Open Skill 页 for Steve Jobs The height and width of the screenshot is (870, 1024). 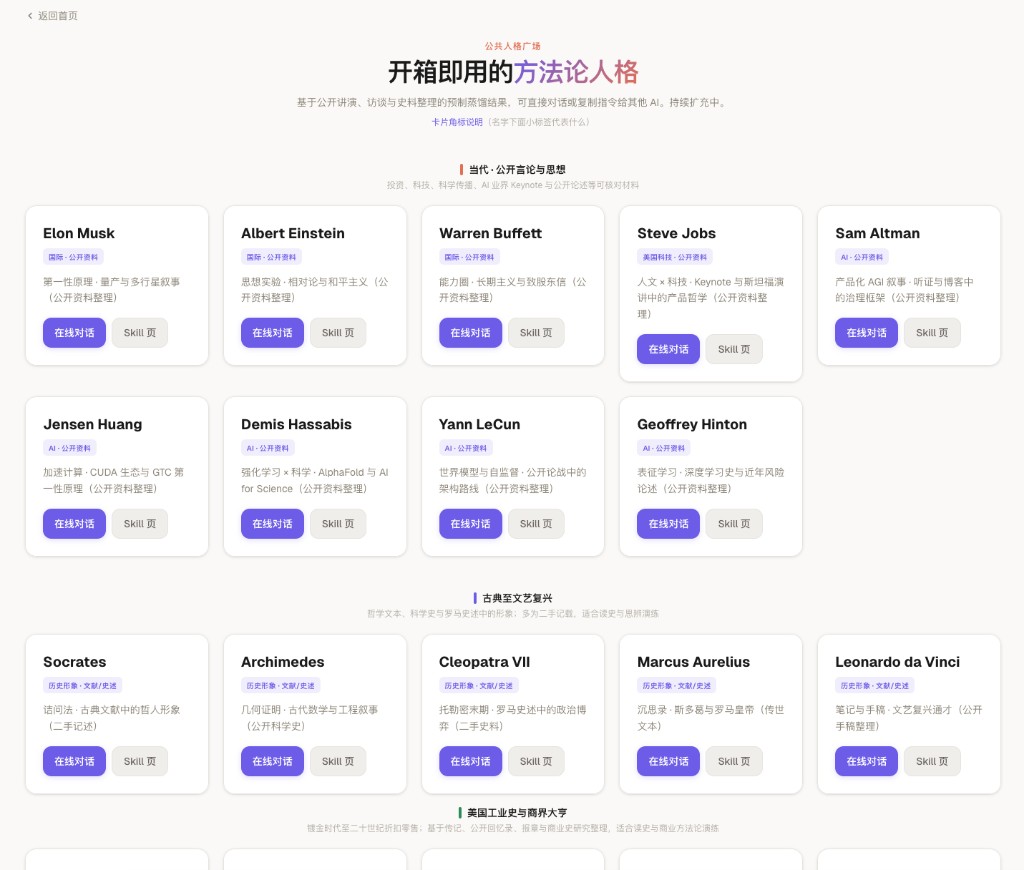coord(734,349)
